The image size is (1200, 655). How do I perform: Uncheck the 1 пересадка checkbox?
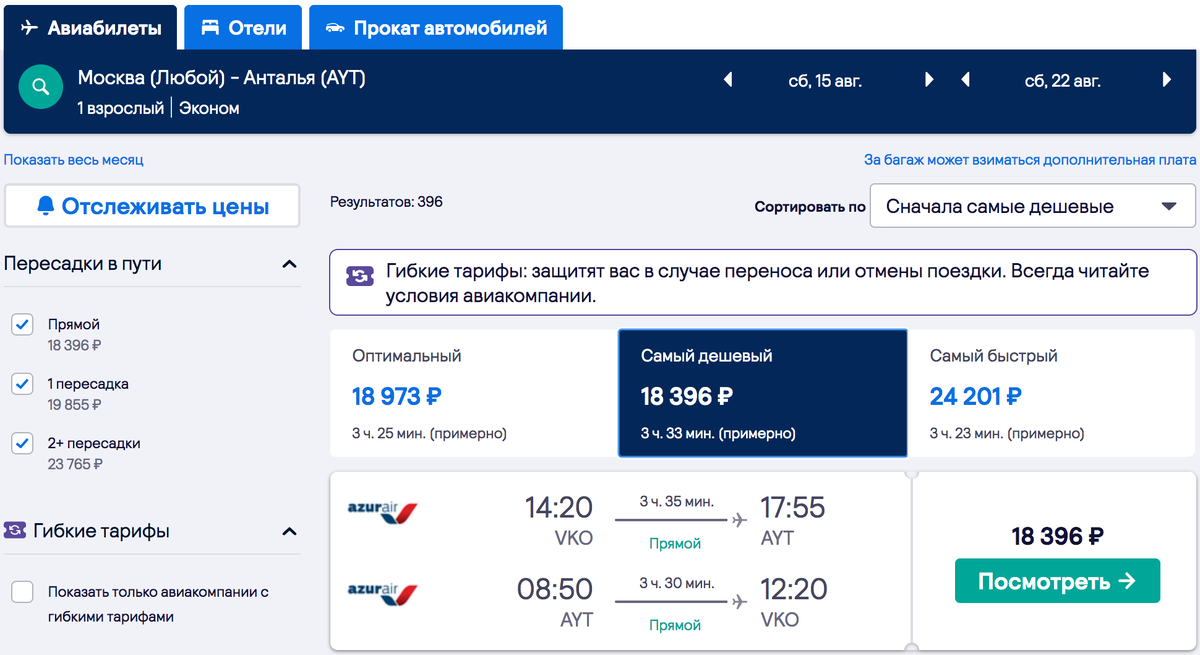pyautogui.click(x=23, y=384)
